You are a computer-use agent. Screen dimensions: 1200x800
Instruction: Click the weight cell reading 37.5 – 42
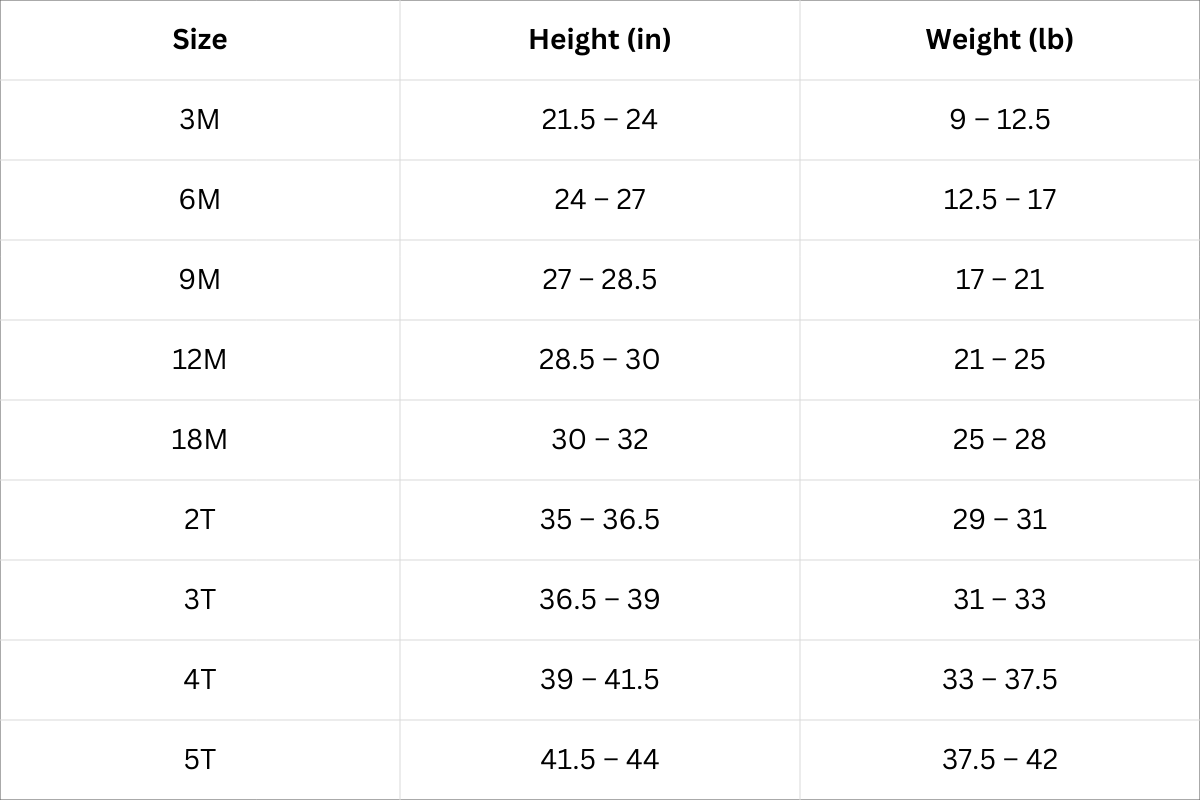pos(999,760)
